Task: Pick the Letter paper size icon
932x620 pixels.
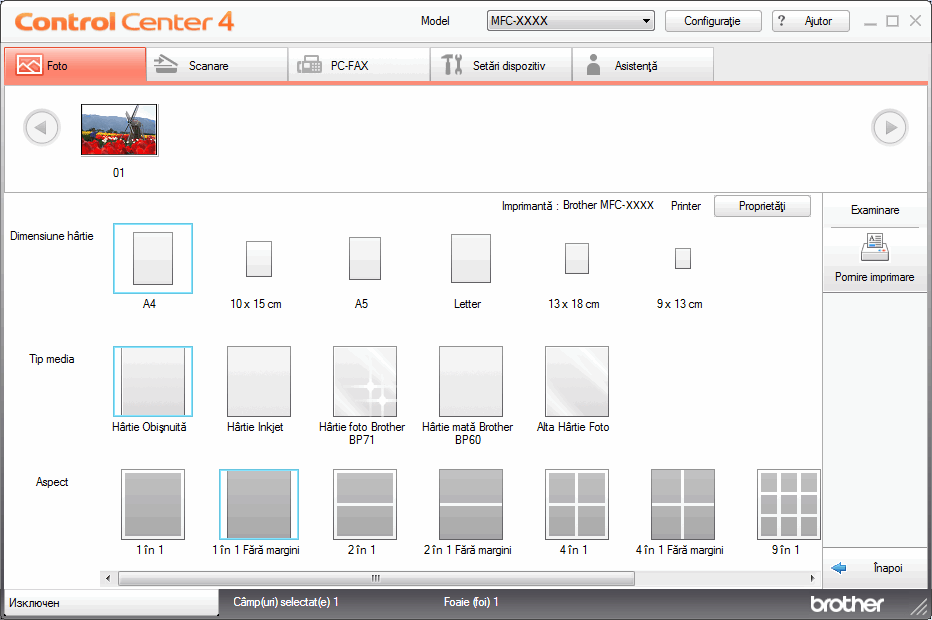Action: 471,259
